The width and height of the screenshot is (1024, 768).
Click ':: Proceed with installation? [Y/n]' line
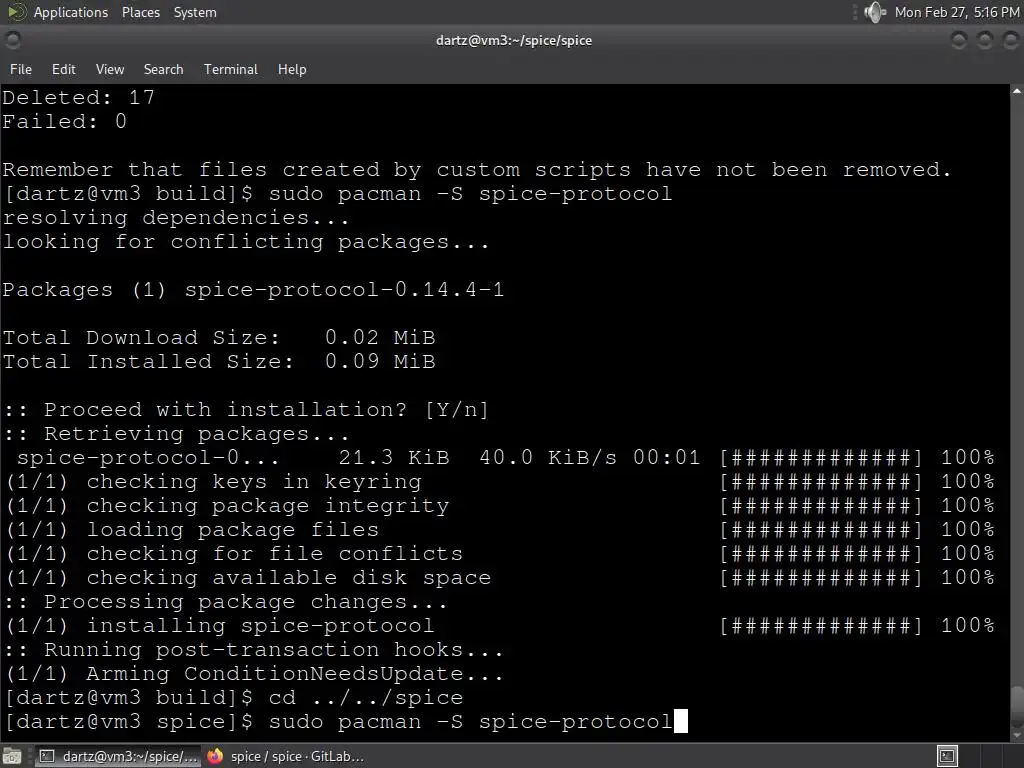246,409
